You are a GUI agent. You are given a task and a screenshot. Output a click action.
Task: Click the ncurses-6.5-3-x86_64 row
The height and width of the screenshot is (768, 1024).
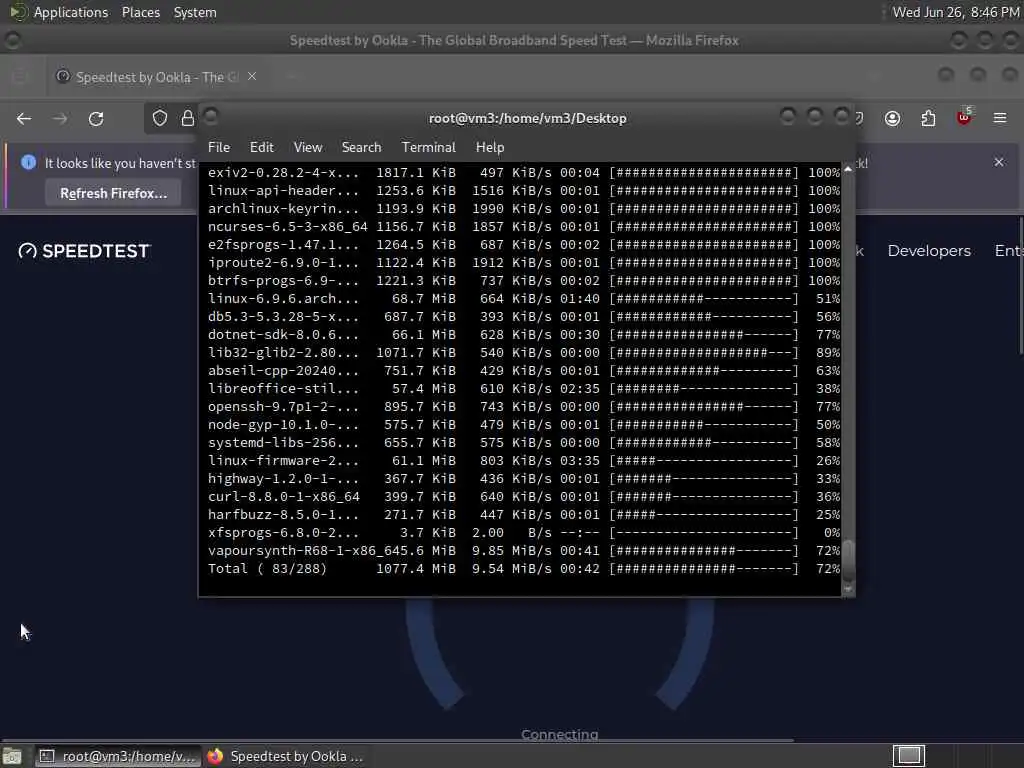[x=524, y=227]
